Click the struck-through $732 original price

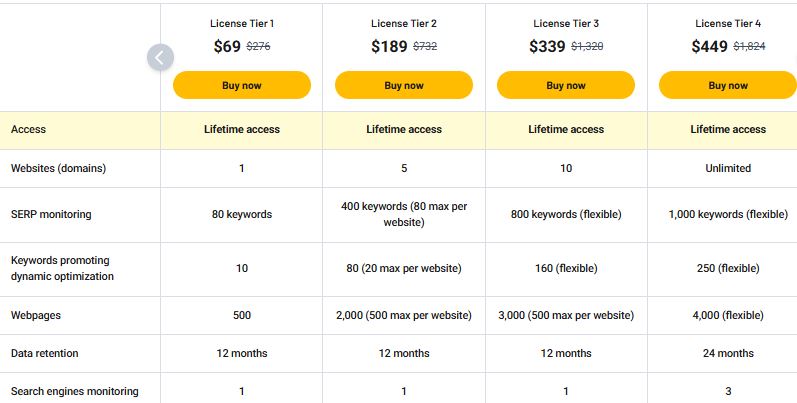click(x=425, y=46)
